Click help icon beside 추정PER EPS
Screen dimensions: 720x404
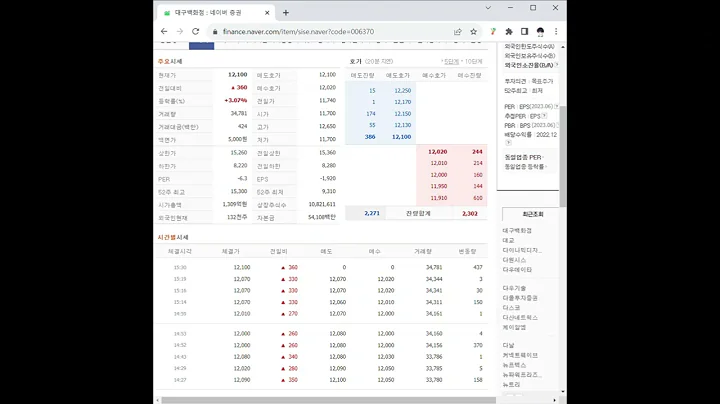[544, 116]
